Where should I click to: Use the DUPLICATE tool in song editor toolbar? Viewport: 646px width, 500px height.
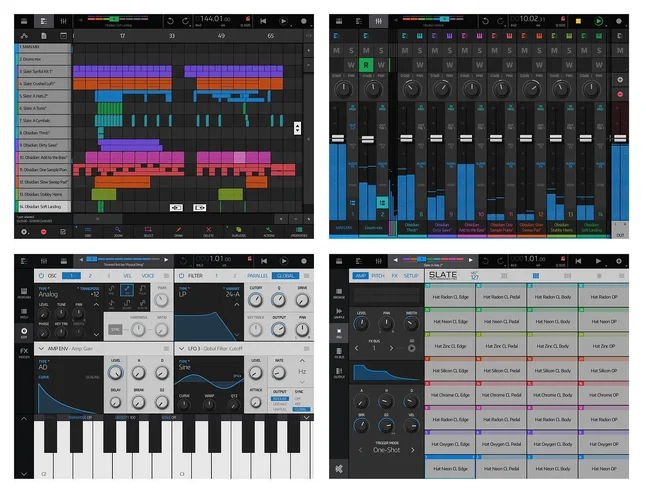coord(239,231)
